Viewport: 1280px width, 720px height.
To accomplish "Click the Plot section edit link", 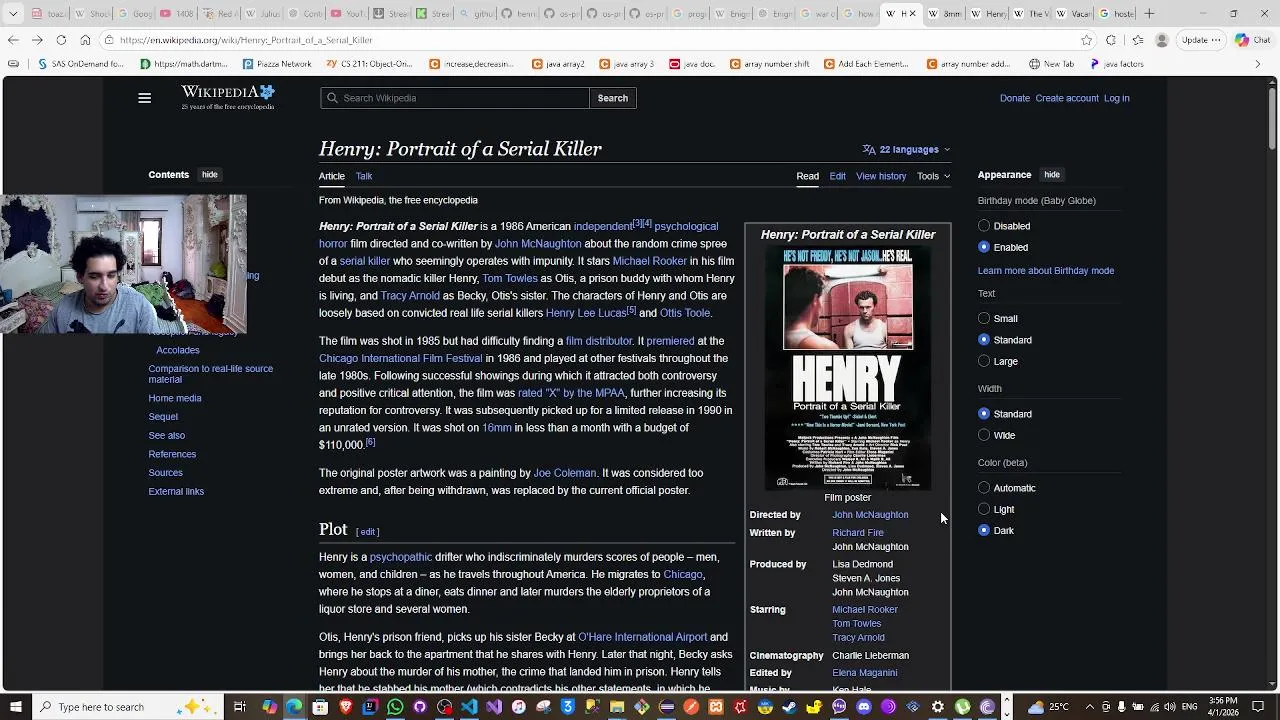I will point(368,532).
